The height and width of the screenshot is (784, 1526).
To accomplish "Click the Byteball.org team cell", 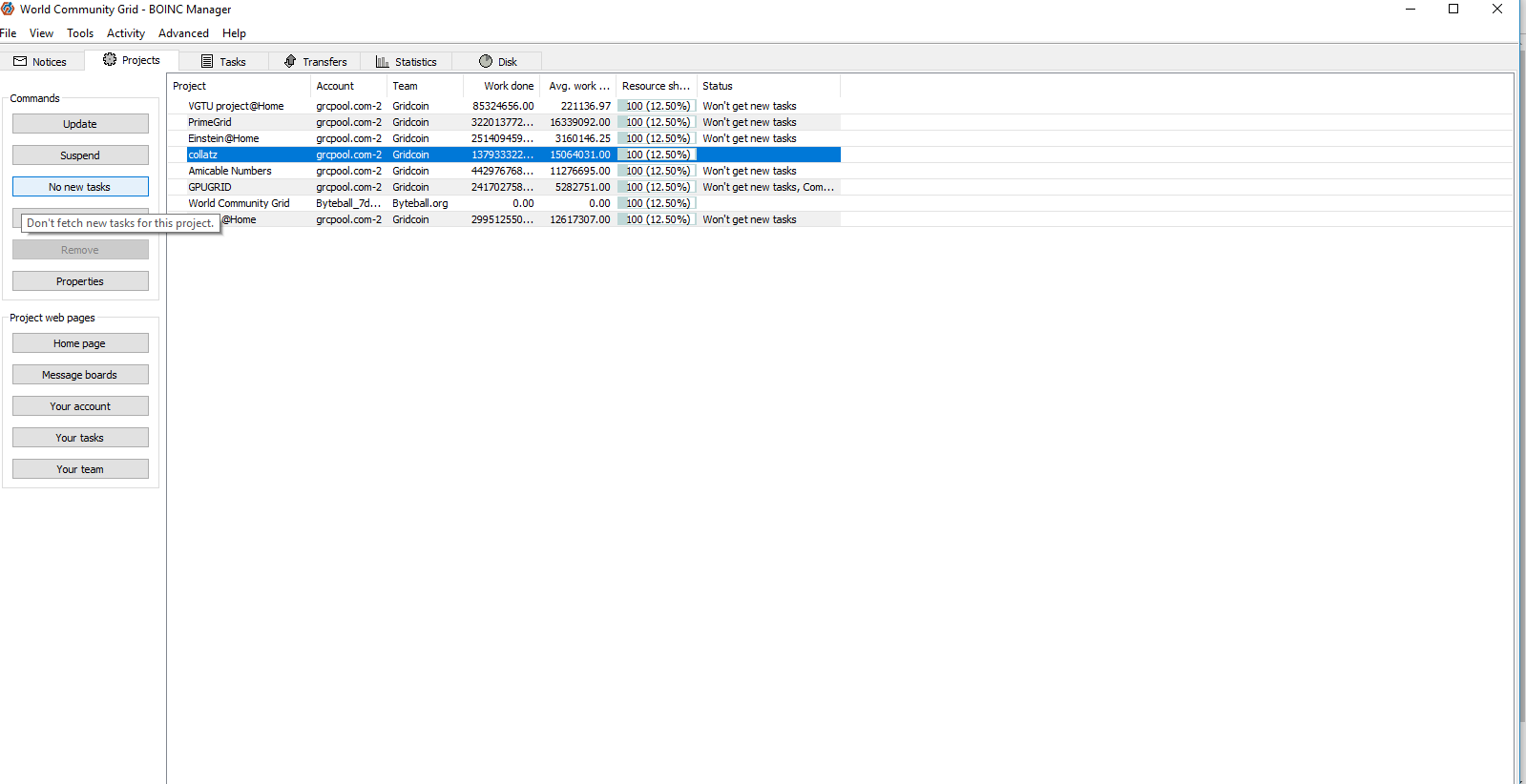I will (x=420, y=203).
